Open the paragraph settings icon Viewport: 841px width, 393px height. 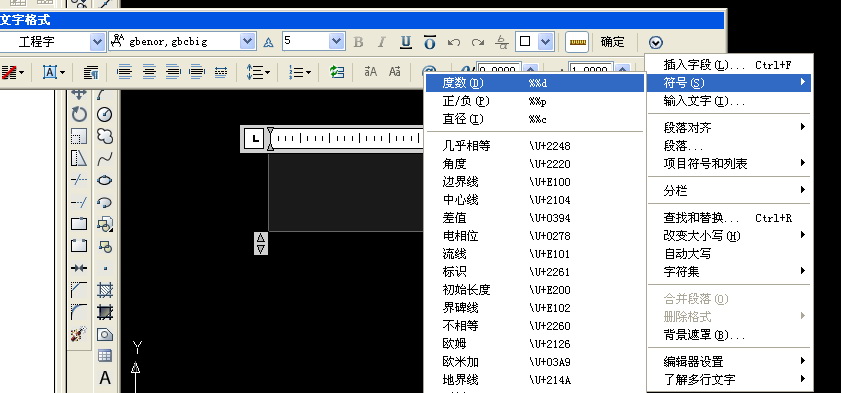91,71
